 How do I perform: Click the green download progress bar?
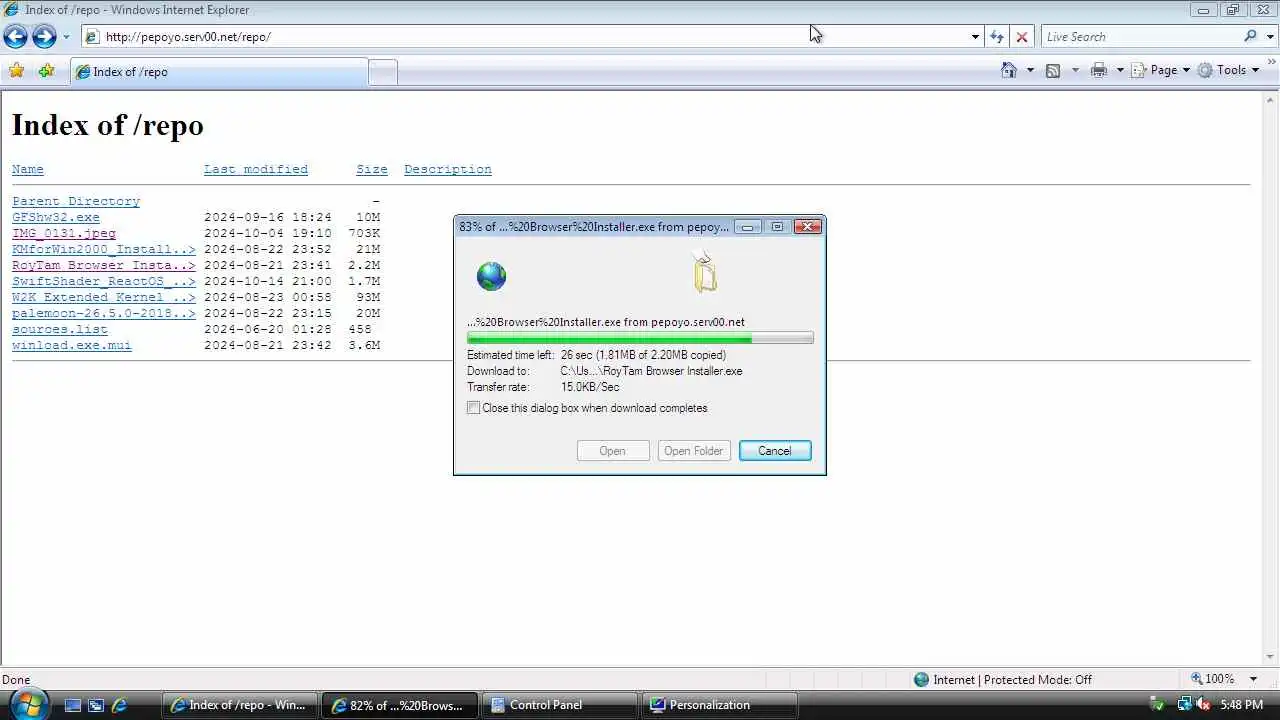pos(640,339)
